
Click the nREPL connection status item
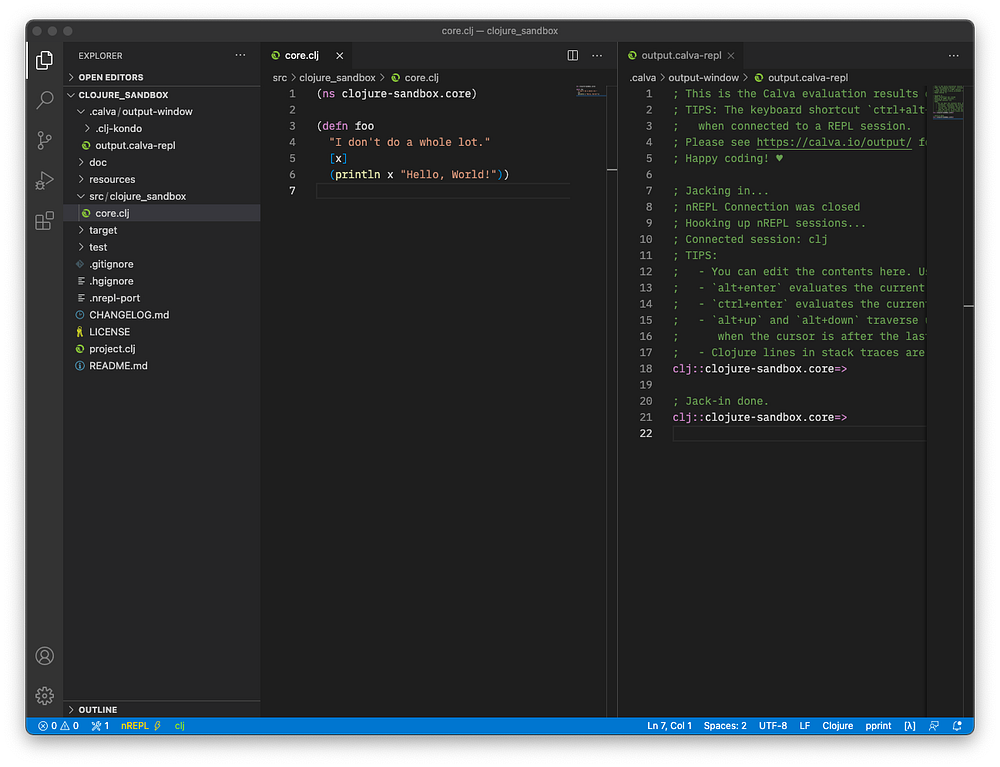pyautogui.click(x=140, y=726)
